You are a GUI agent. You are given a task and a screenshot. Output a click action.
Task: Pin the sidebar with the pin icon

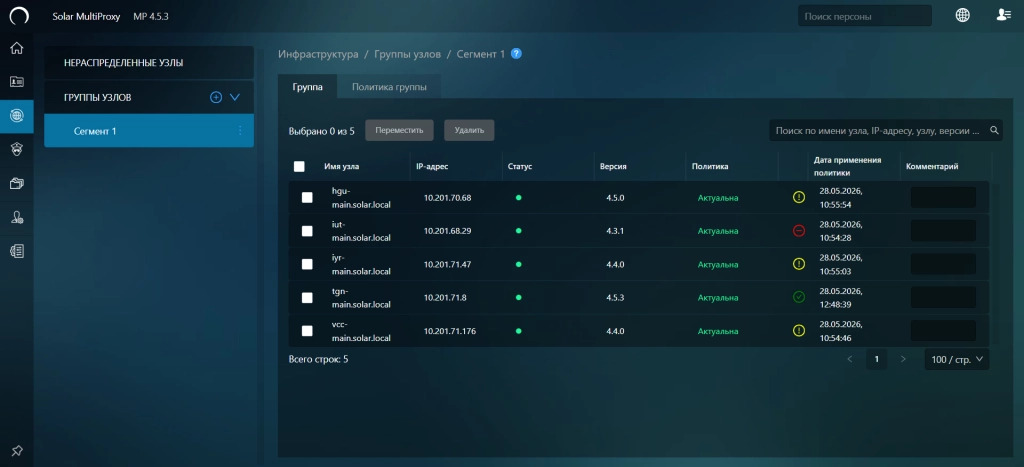click(x=17, y=451)
